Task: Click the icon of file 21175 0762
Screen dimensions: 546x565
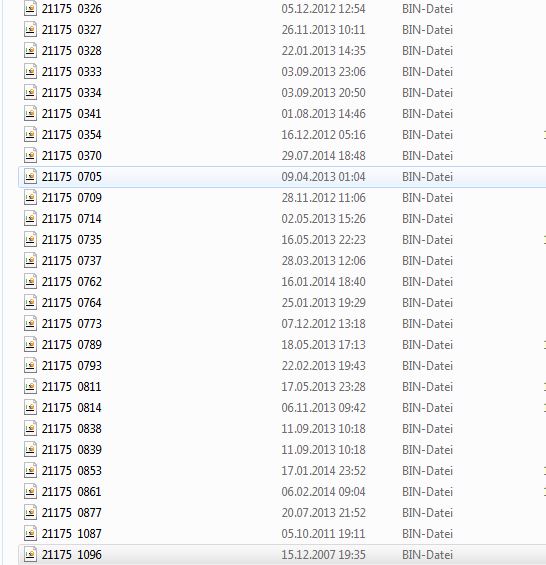Action: 30,281
